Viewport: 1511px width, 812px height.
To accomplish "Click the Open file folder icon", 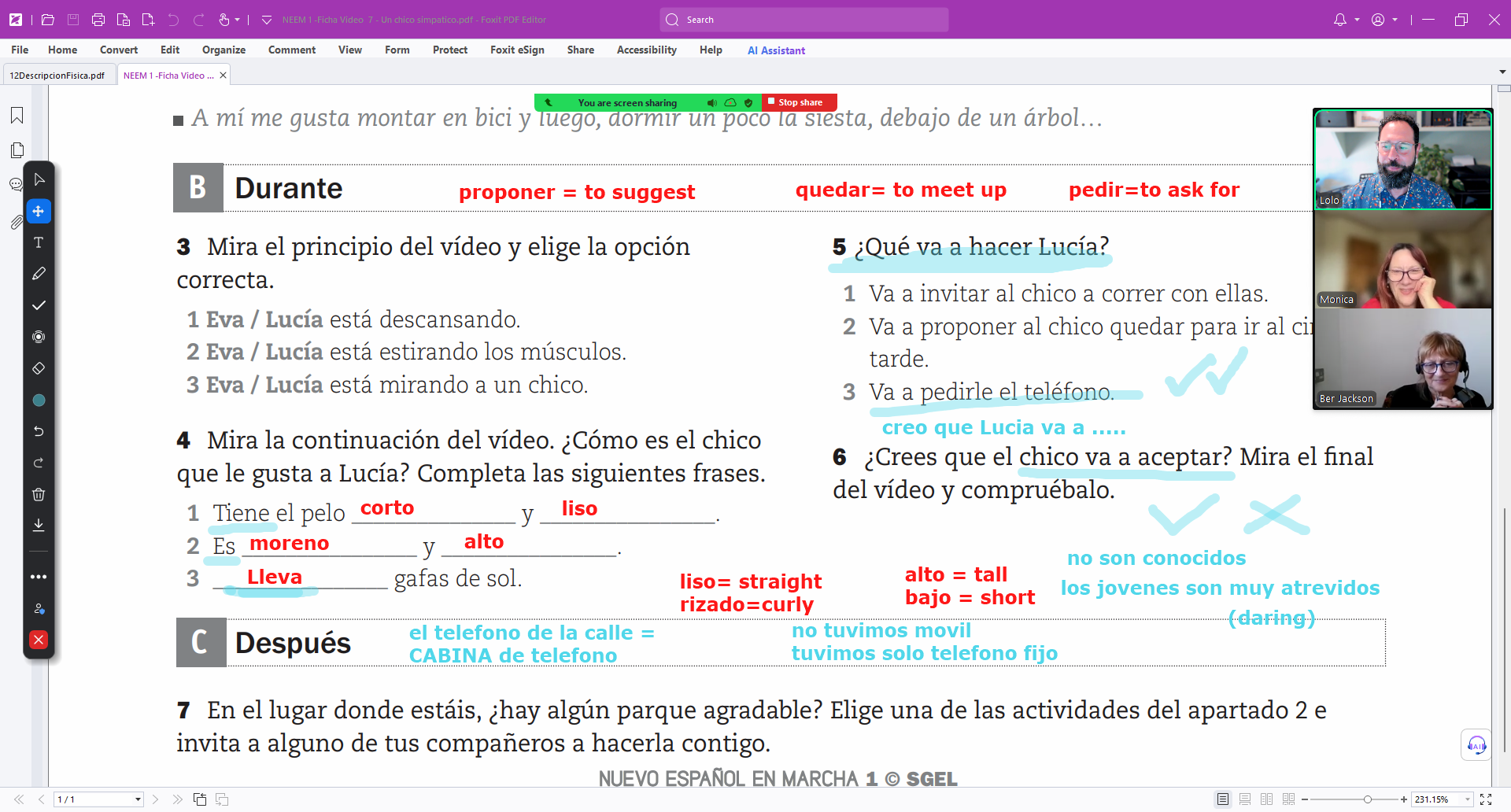I will pyautogui.click(x=47, y=20).
